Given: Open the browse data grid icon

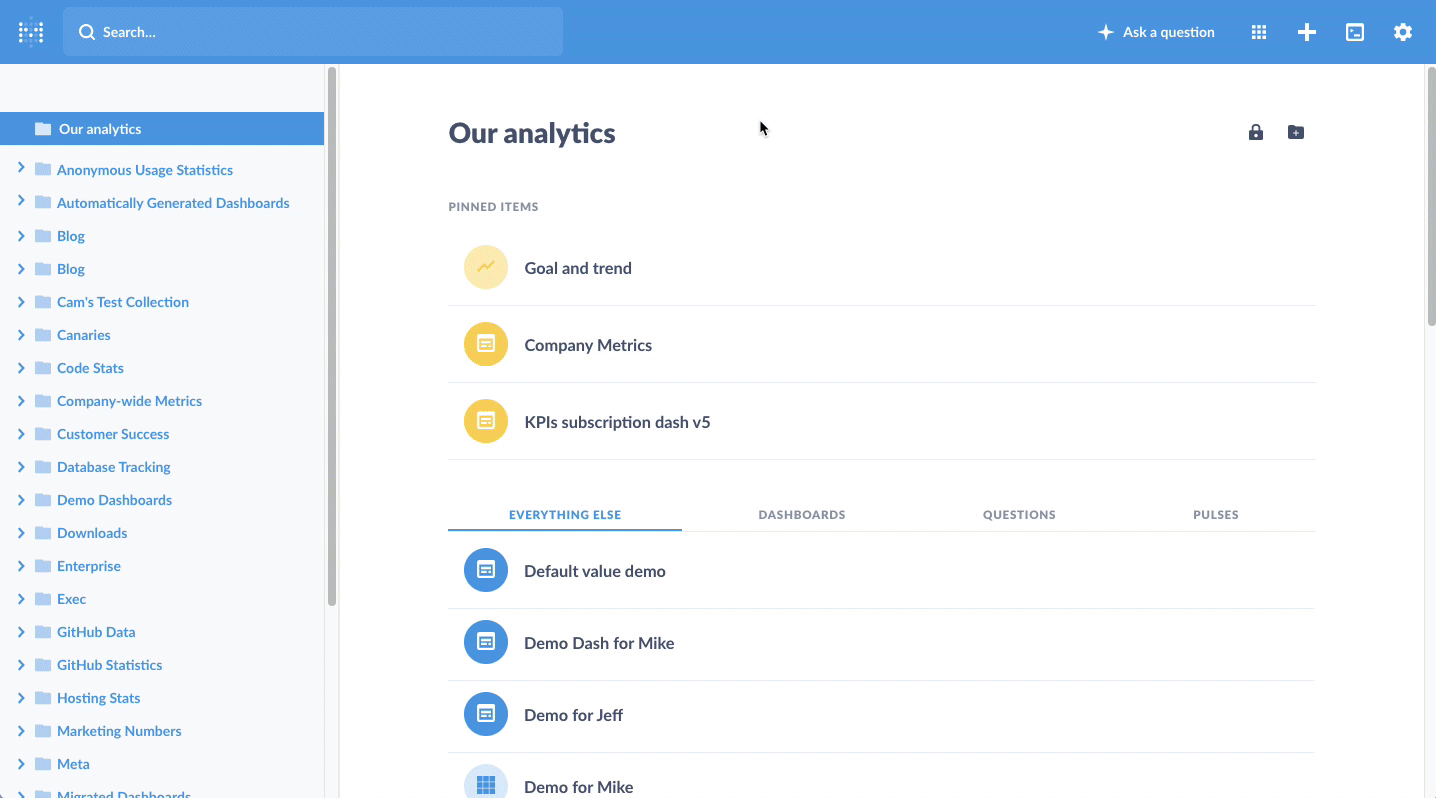Looking at the screenshot, I should [x=1258, y=31].
